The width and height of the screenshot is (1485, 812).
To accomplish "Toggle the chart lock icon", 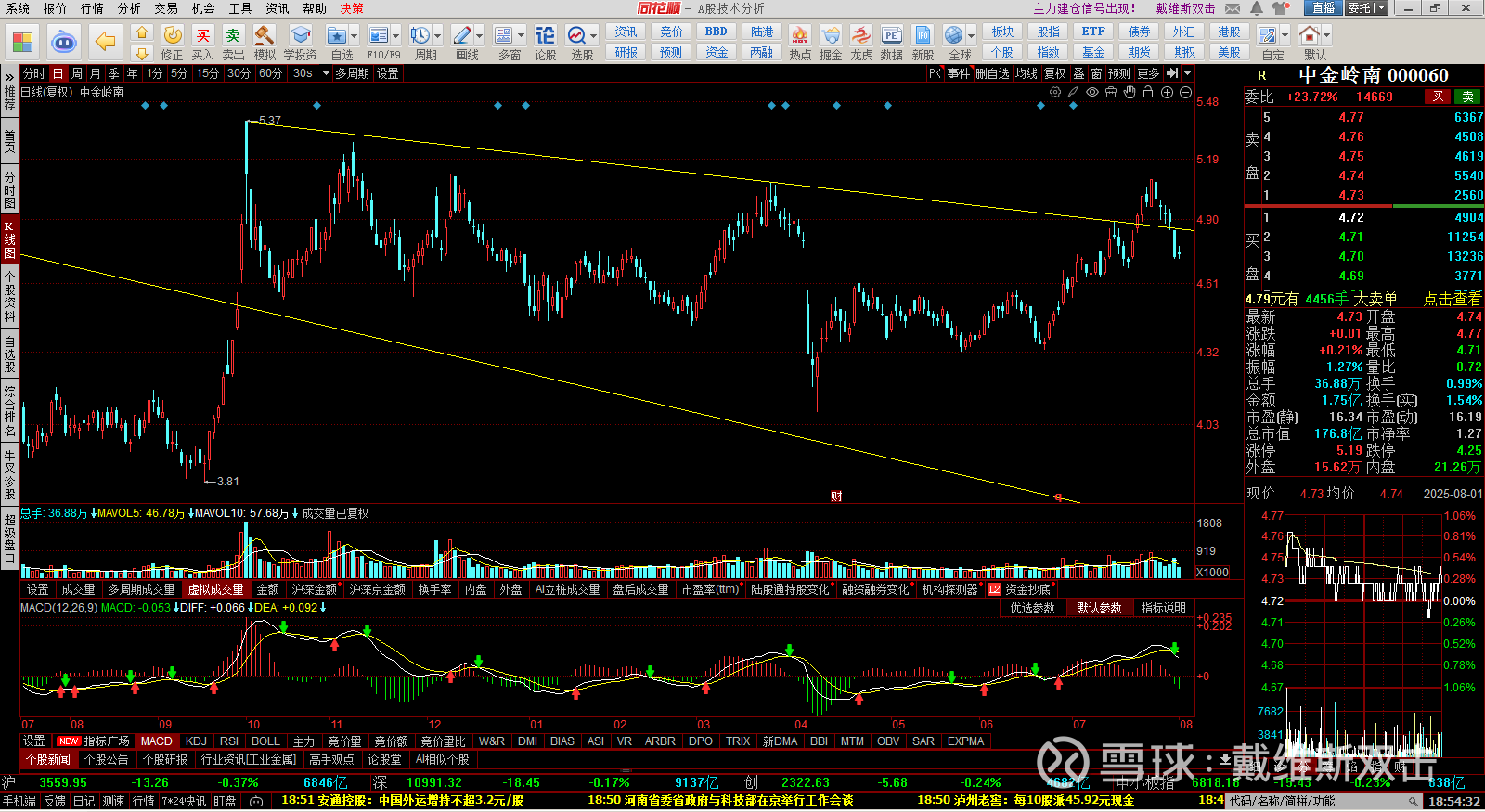I will point(1148,92).
